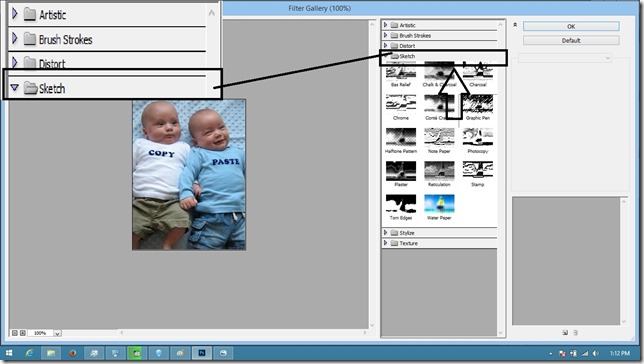Click up arrow on preview vertical scrollbar
This screenshot has height=364, width=644.
coord(373,25)
